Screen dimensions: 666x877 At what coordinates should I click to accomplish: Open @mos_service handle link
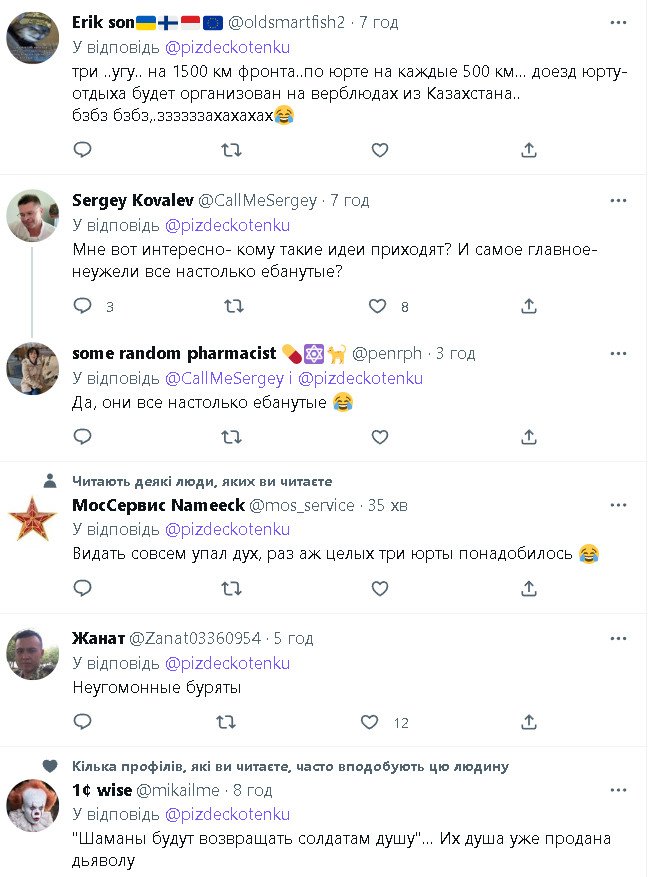coord(301,505)
